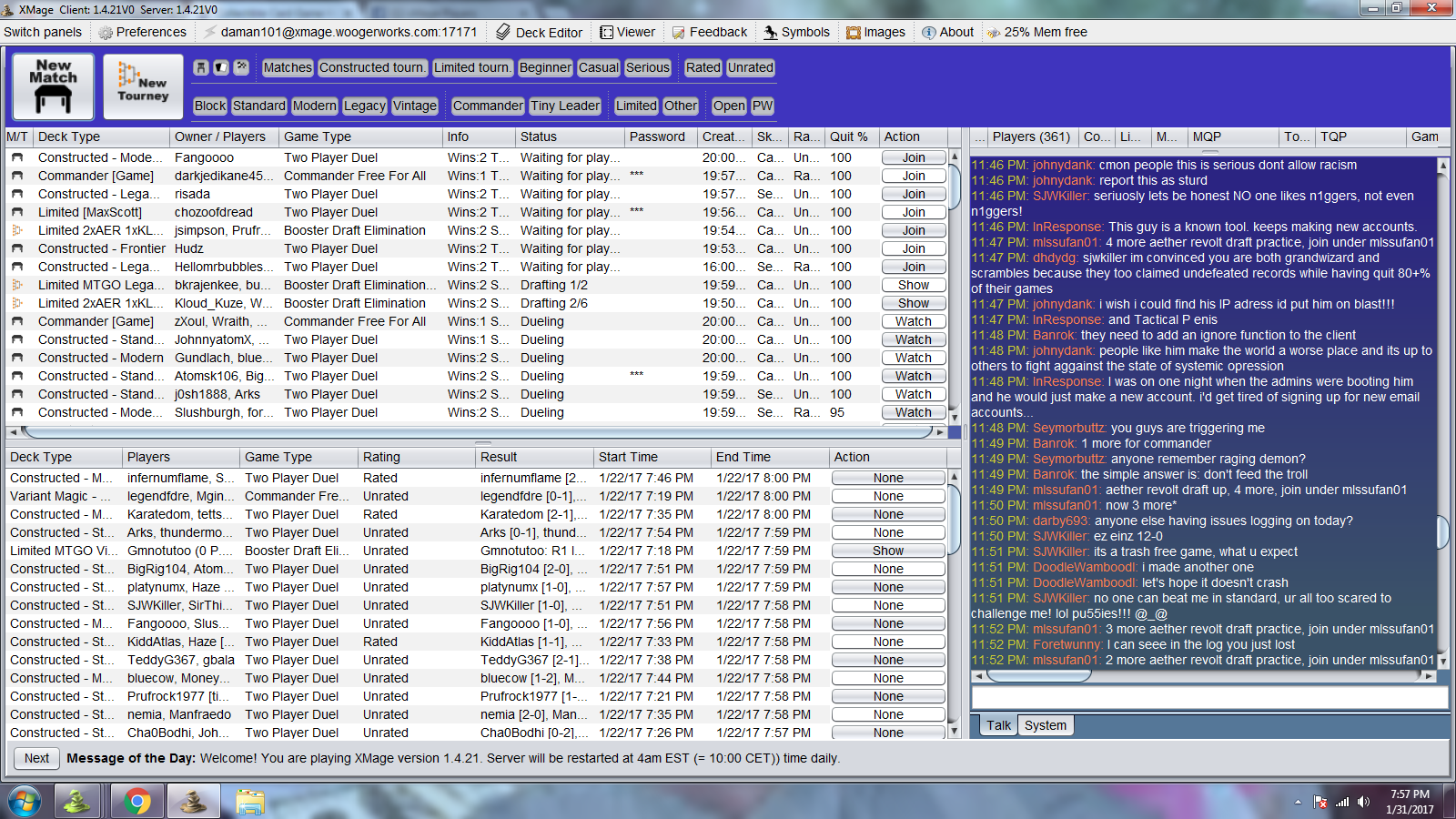Toggle the Legacy format filter
The height and width of the screenshot is (819, 1456).
coord(365,106)
